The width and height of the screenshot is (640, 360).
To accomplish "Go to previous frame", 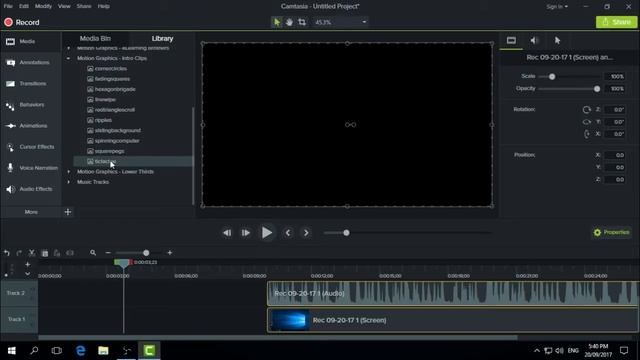I will [227, 233].
